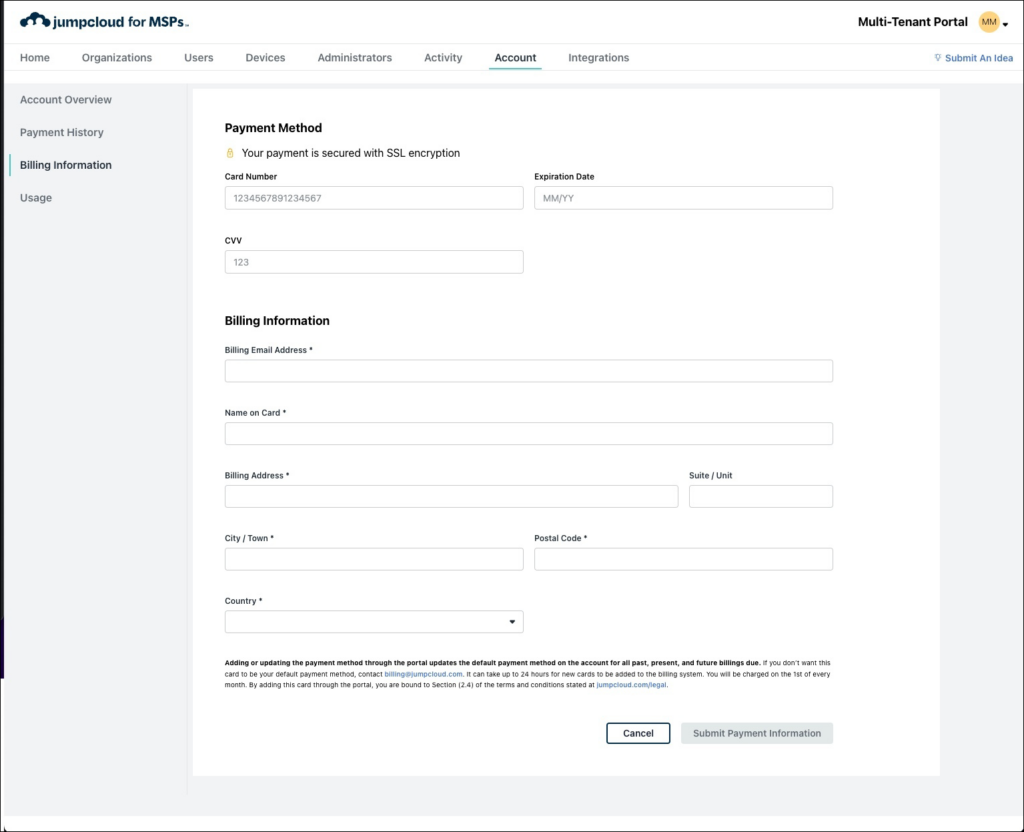Select Usage in the sidebar

click(x=36, y=198)
